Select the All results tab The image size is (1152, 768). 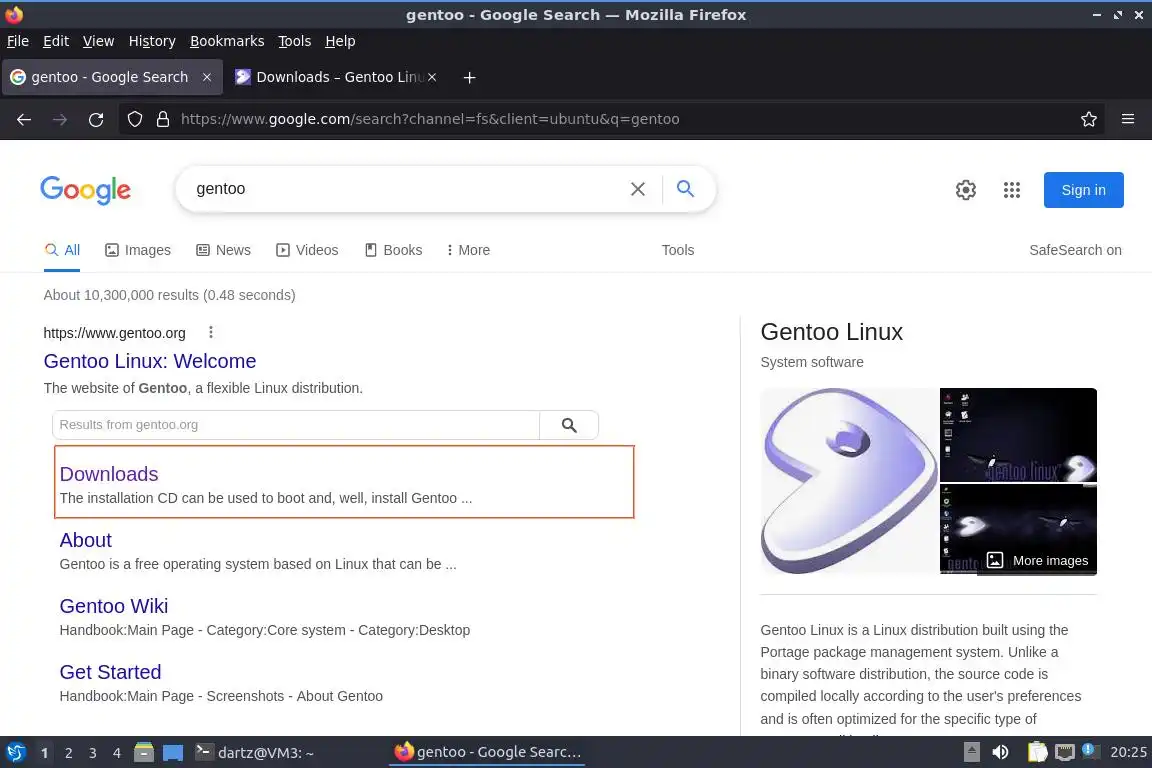pyautogui.click(x=62, y=250)
